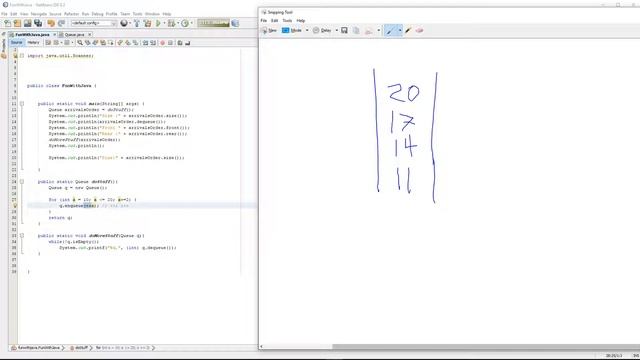Open the Mode dropdown arrow in Snipping Tool

click(307, 30)
